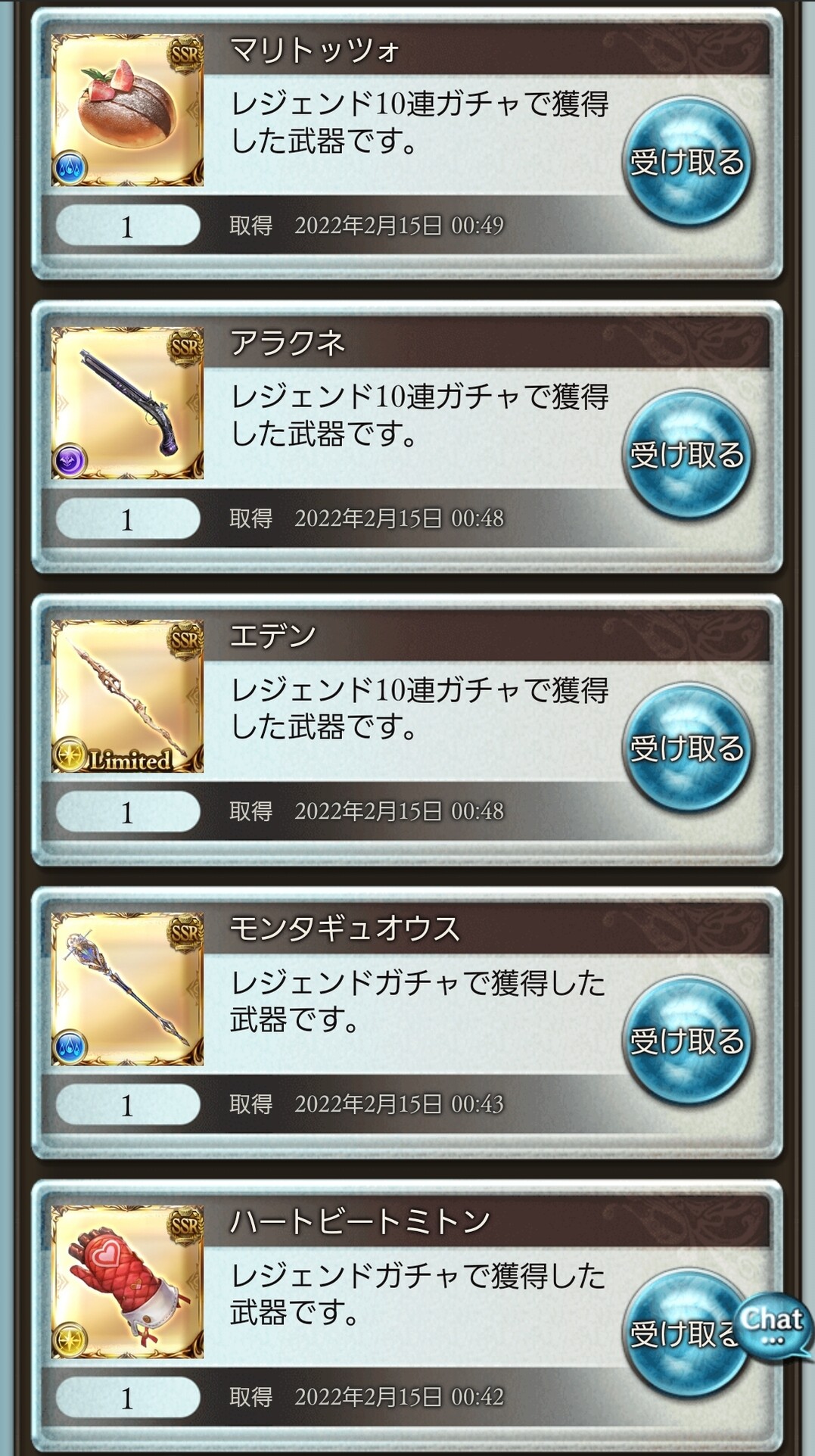Tap light element icon on ハートビートミトン
Viewport: 815px width, 1456px height.
click(x=70, y=1339)
